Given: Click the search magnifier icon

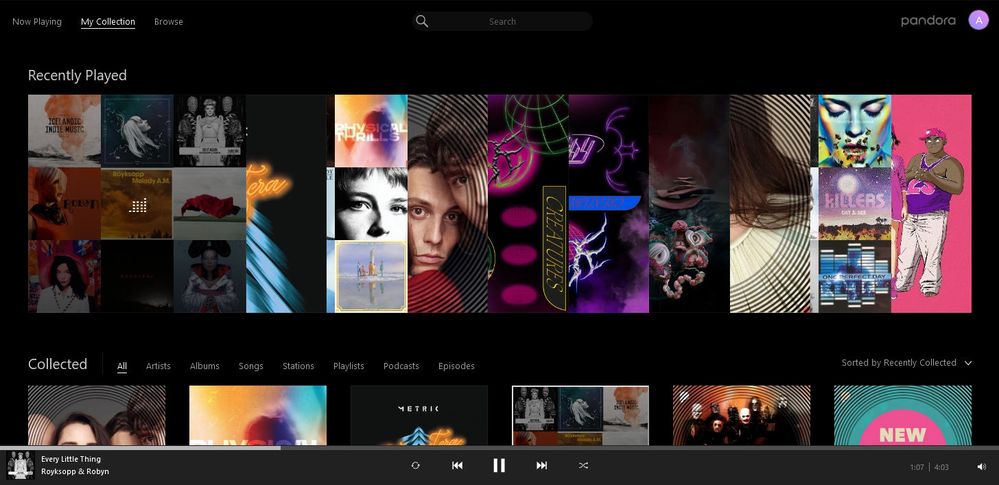Looking at the screenshot, I should click(422, 21).
